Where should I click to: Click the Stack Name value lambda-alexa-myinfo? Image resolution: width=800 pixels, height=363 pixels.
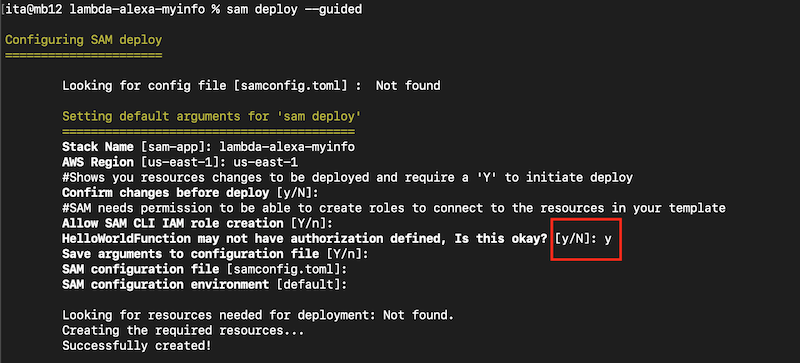pyautogui.click(x=287, y=147)
